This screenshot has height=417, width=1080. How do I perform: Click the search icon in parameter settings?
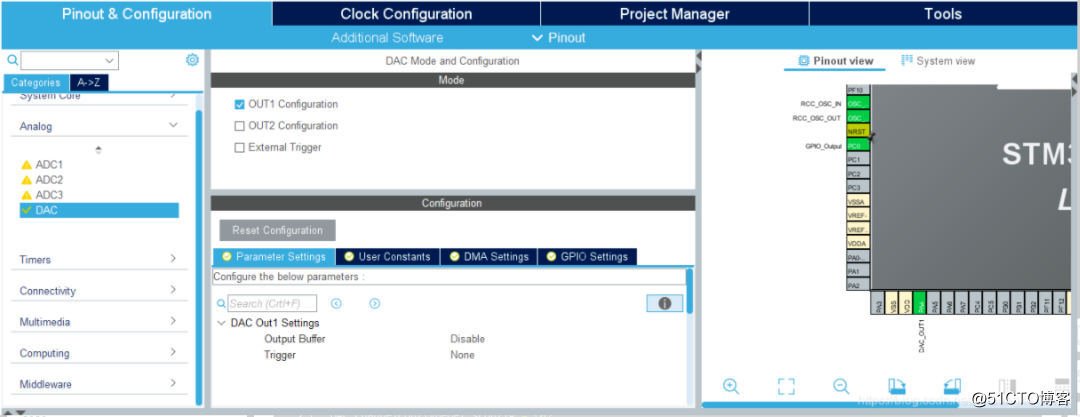[221, 303]
